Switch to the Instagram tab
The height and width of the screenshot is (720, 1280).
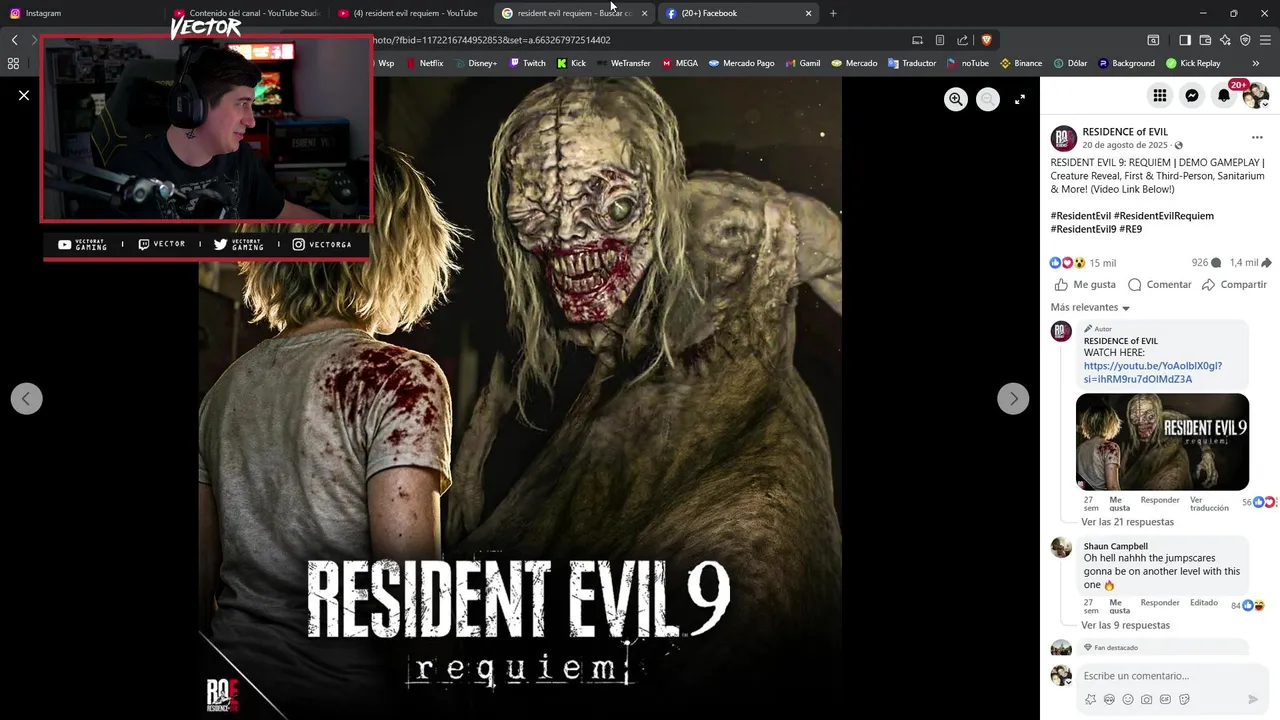(80, 13)
